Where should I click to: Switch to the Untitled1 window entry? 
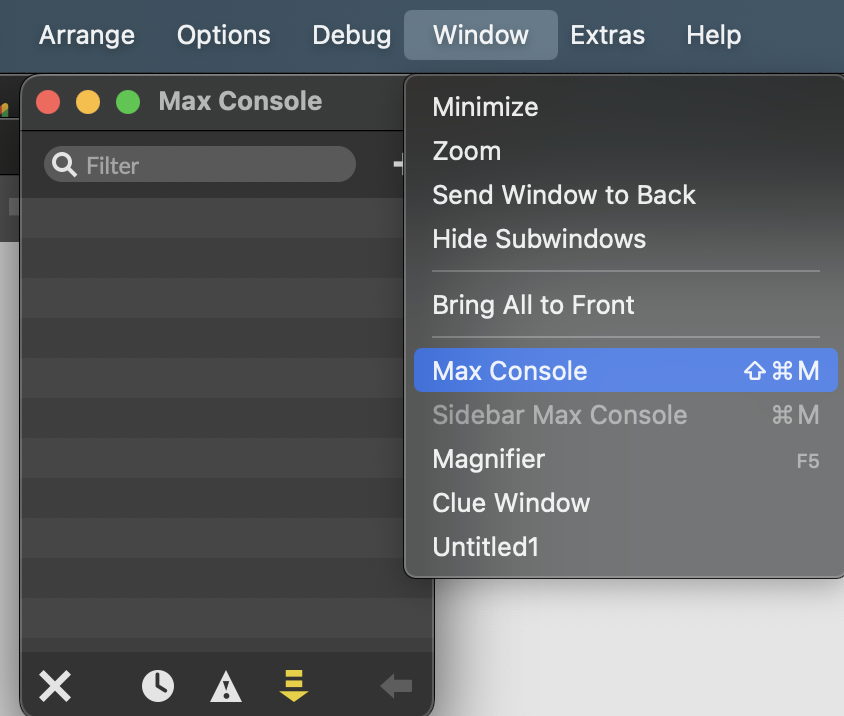[x=485, y=547]
